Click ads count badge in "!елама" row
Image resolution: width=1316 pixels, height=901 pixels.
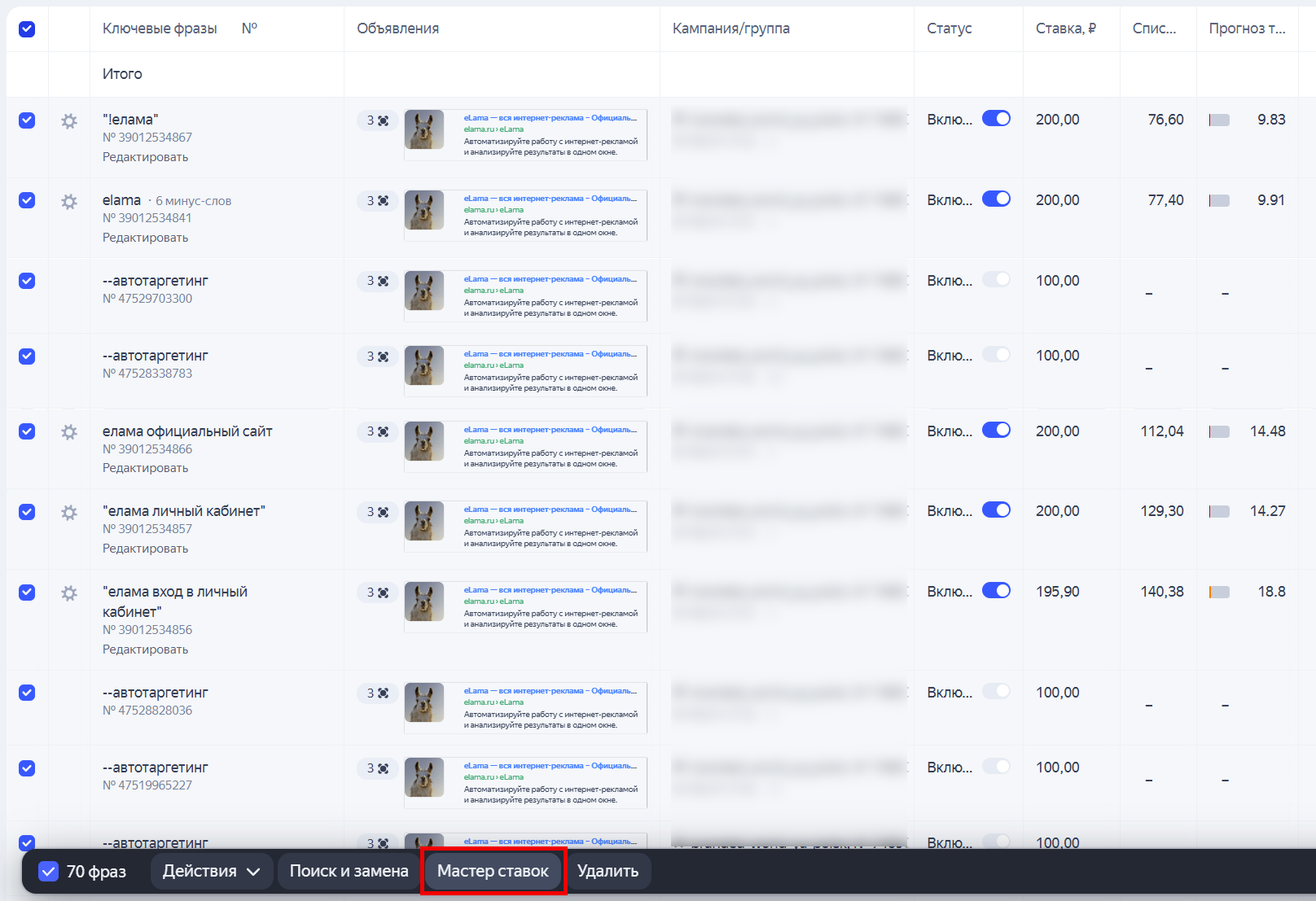pyautogui.click(x=377, y=120)
